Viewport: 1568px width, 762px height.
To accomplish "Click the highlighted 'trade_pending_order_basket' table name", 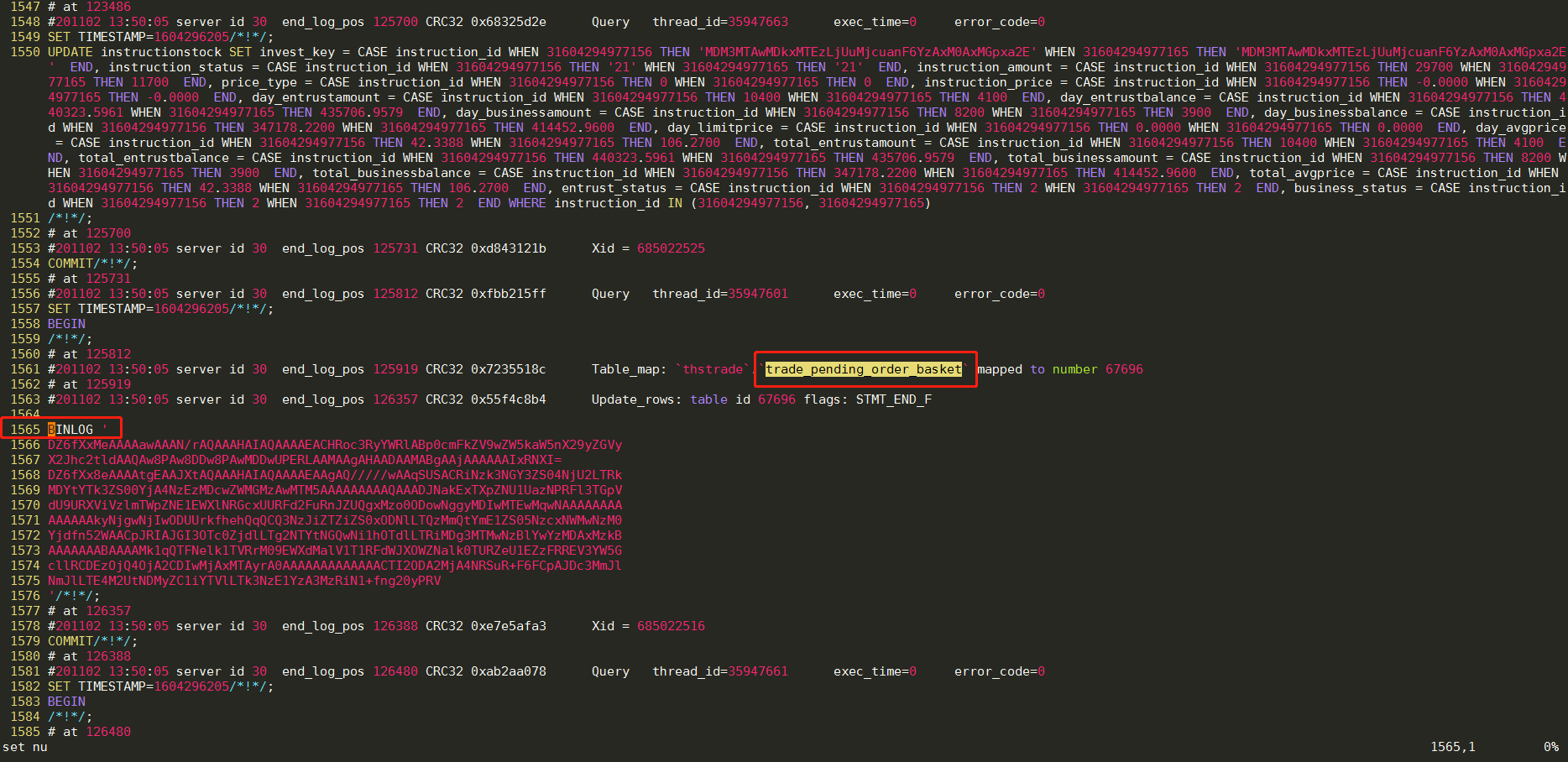I will pyautogui.click(x=864, y=369).
